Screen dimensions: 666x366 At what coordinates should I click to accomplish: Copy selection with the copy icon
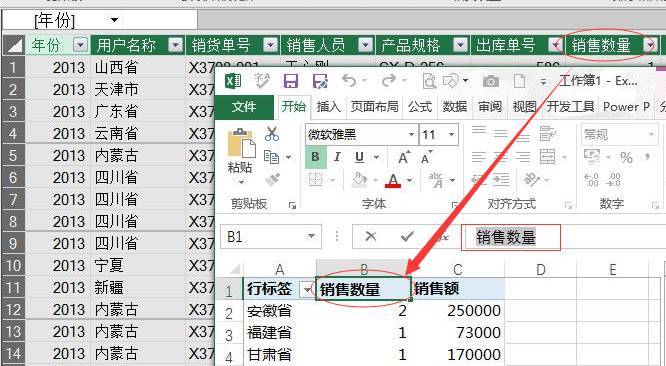271,157
